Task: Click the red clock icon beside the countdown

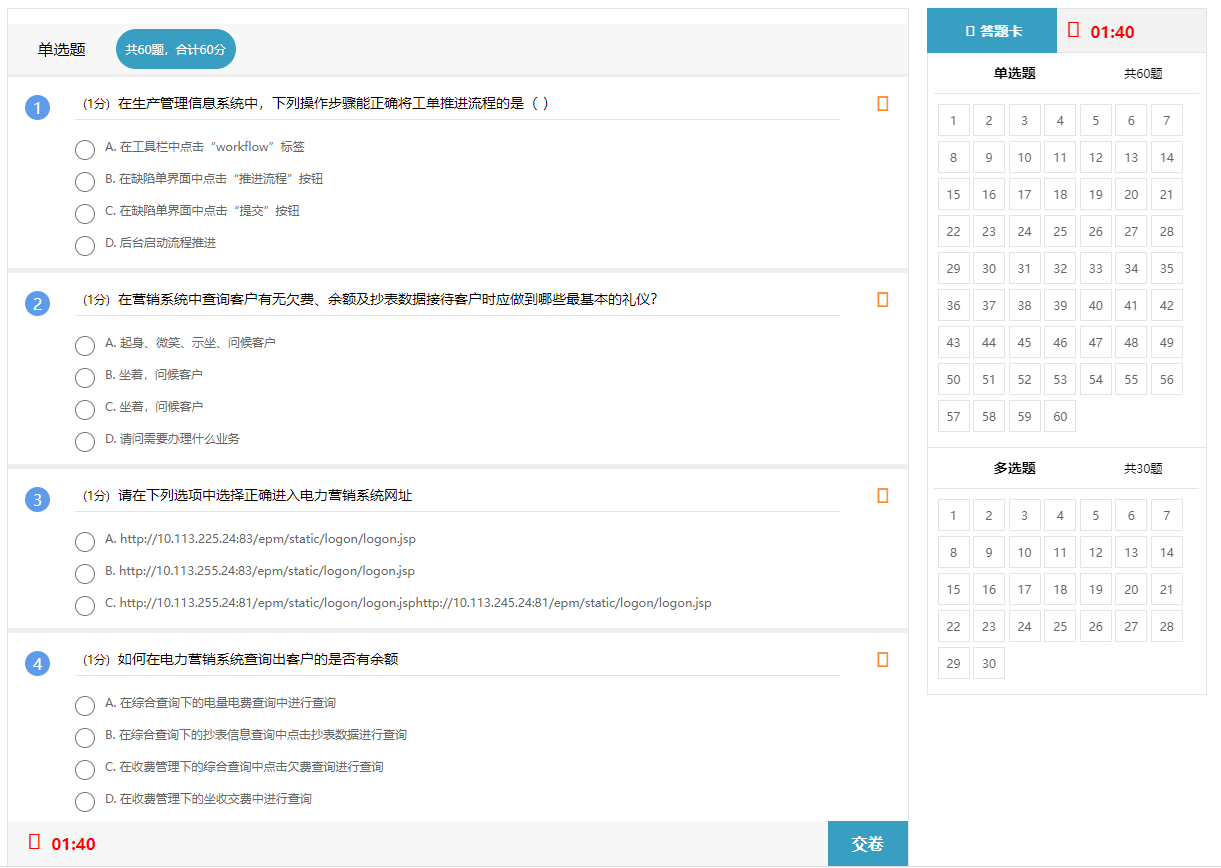Action: point(1074,30)
